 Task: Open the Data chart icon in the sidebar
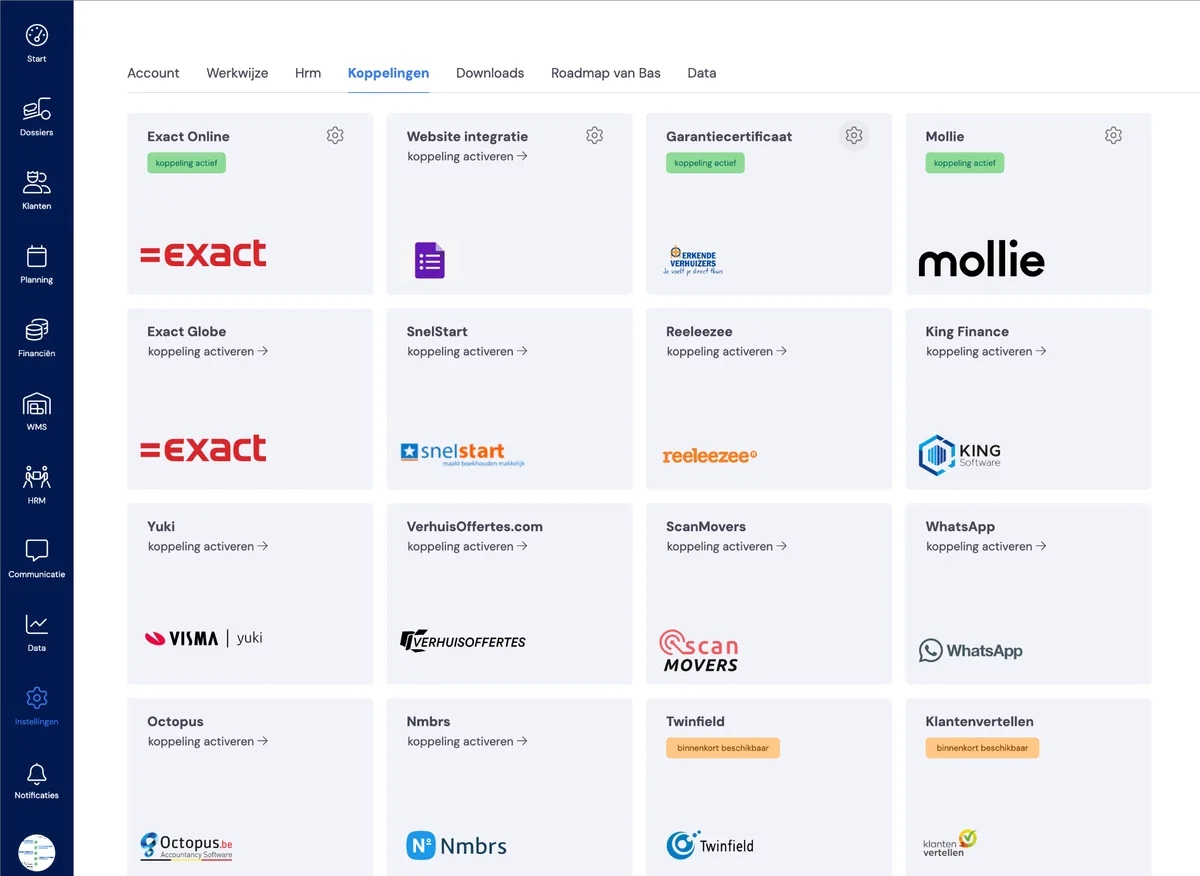[x=37, y=624]
